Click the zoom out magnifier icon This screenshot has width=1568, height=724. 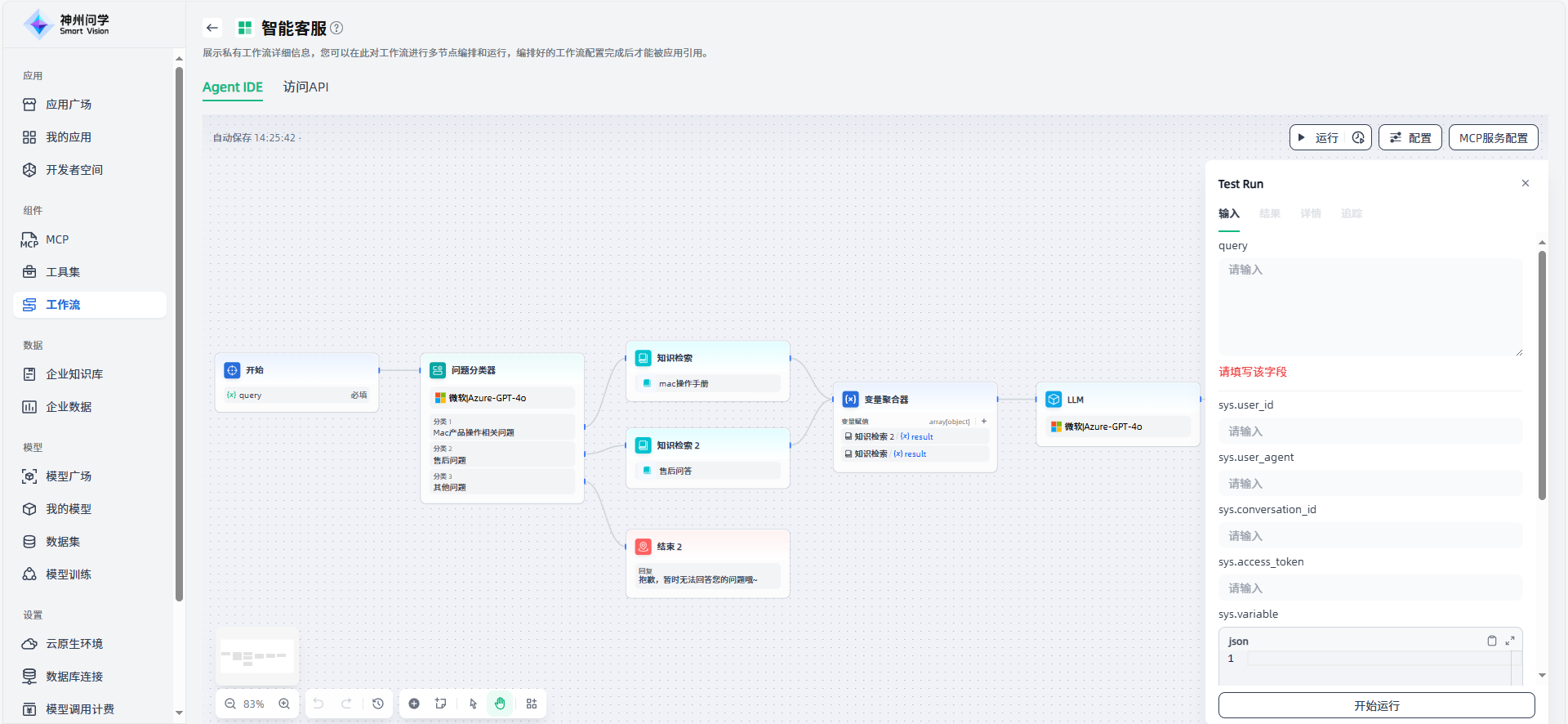pos(230,704)
